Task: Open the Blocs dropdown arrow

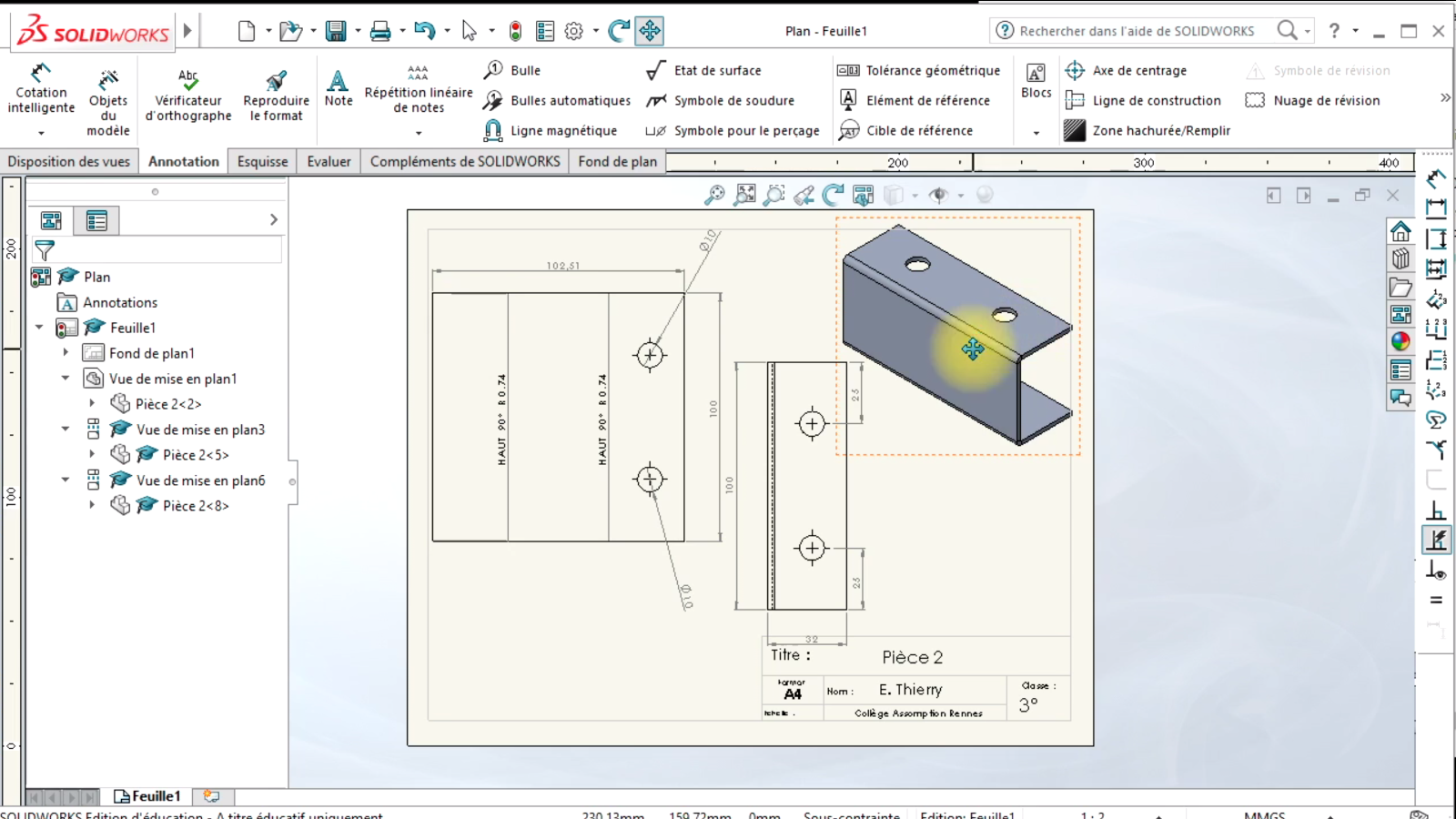Action: [1036, 133]
